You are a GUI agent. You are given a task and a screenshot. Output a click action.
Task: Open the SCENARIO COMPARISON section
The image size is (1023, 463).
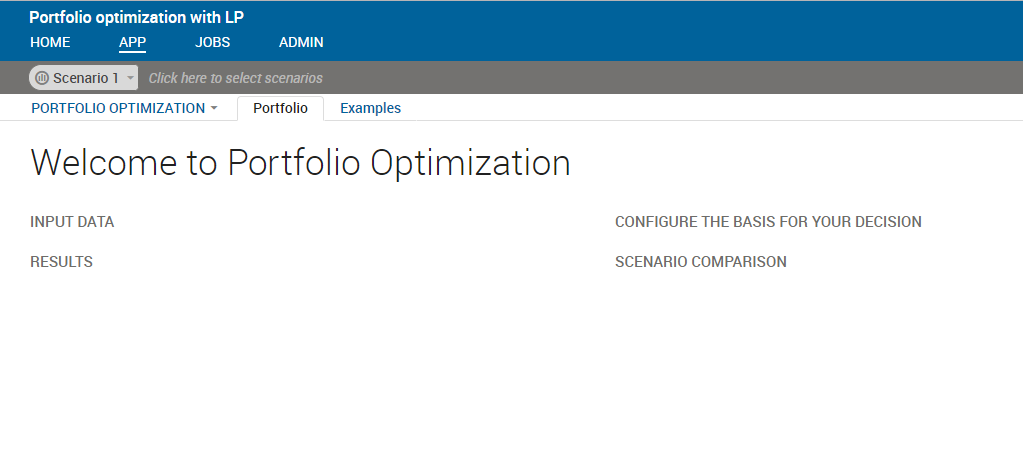tap(701, 261)
